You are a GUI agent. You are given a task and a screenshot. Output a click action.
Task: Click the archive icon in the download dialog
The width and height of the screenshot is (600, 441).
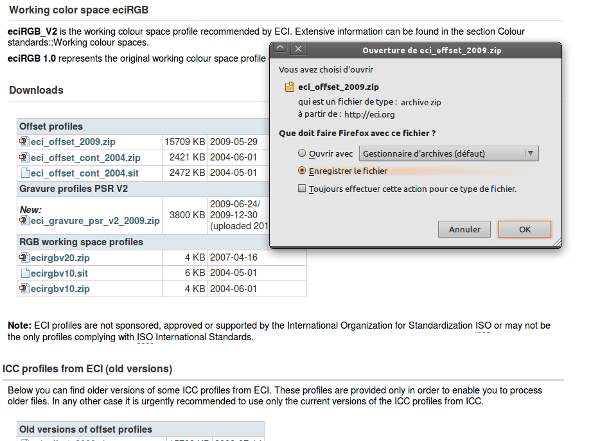click(x=289, y=87)
